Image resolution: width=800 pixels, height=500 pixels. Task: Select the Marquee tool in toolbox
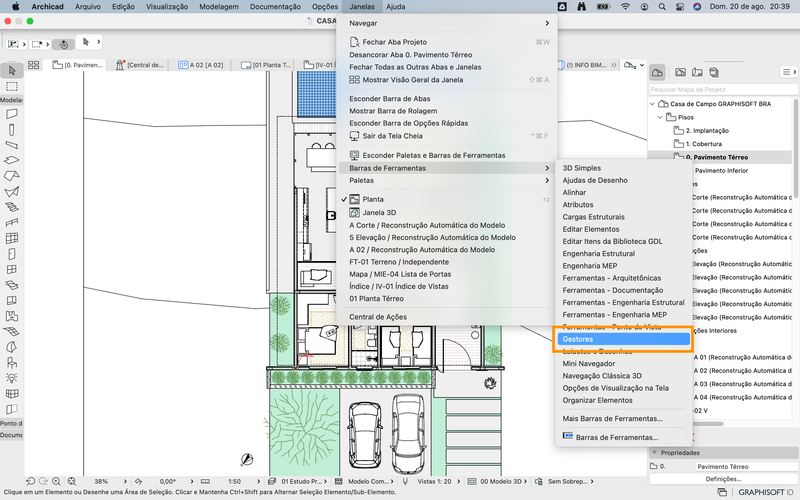point(12,86)
